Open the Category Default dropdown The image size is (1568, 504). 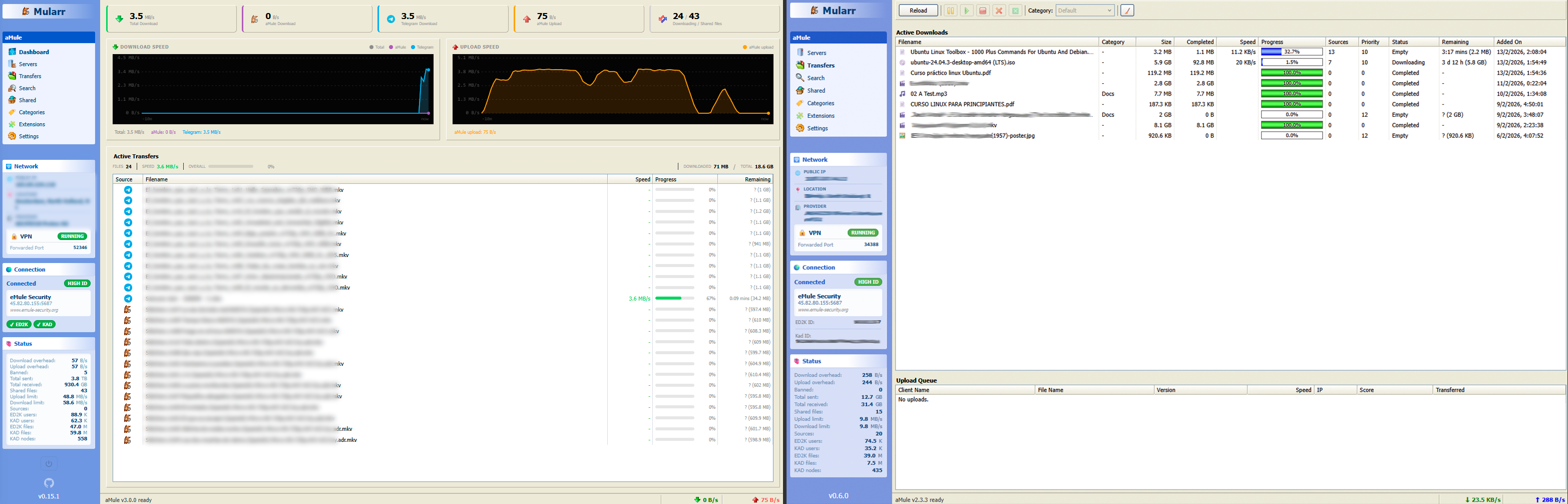(x=1085, y=11)
